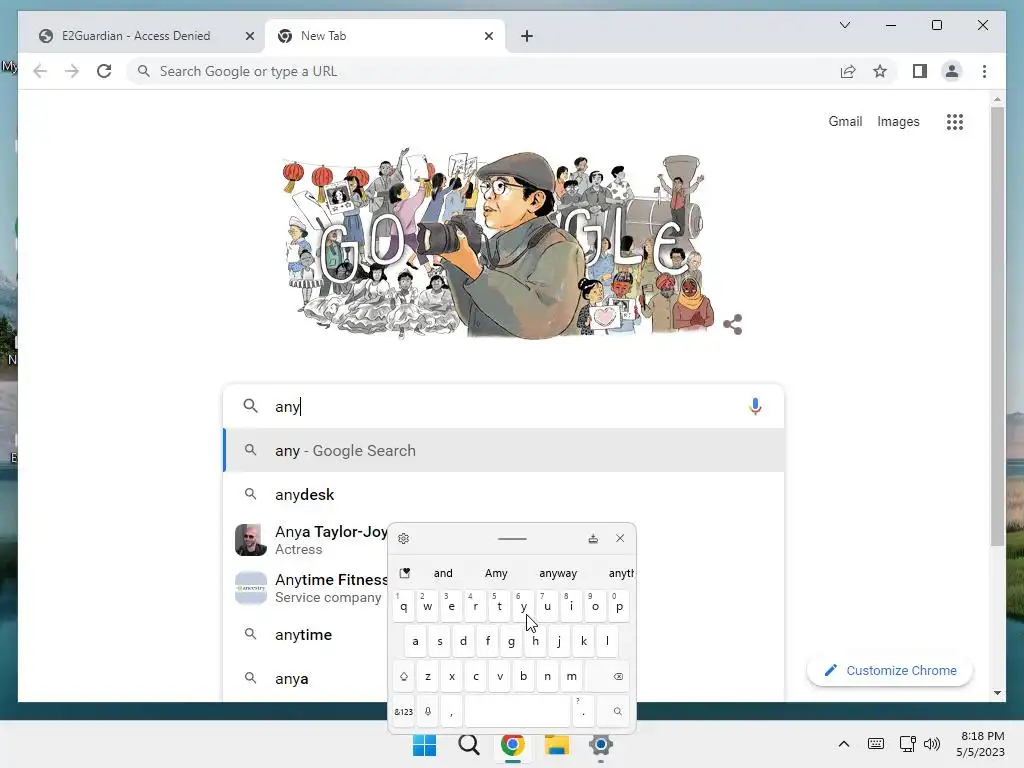Open Windows taskbar search
This screenshot has width=1024, height=768.
point(469,745)
